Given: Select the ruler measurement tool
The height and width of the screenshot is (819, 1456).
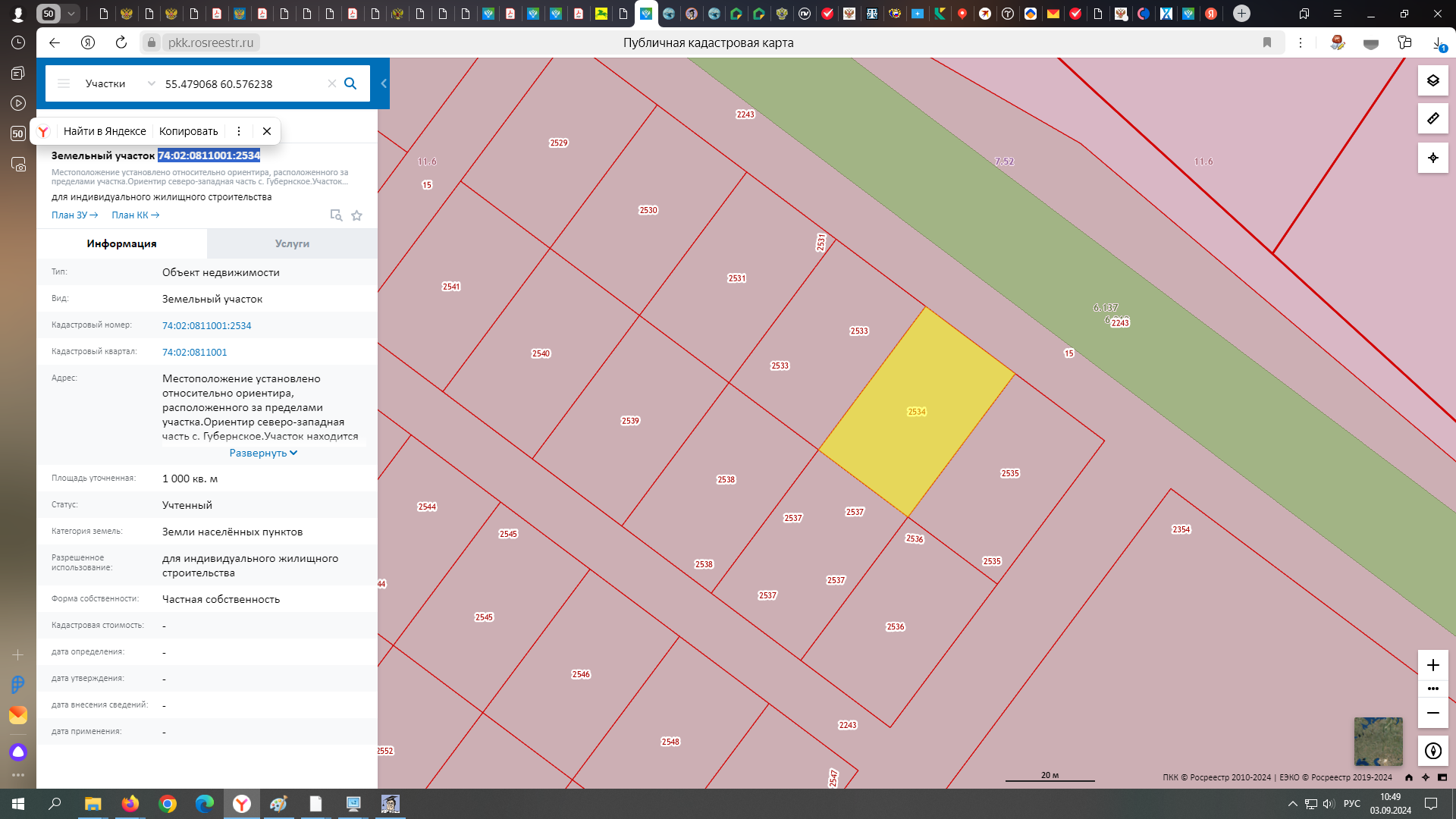Looking at the screenshot, I should 1432,118.
